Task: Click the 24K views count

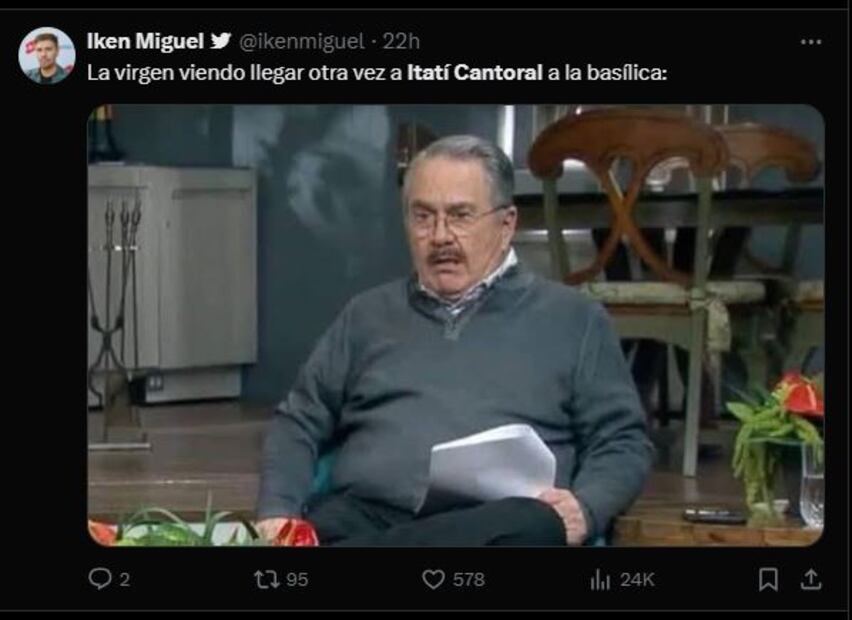Action: coord(637,580)
